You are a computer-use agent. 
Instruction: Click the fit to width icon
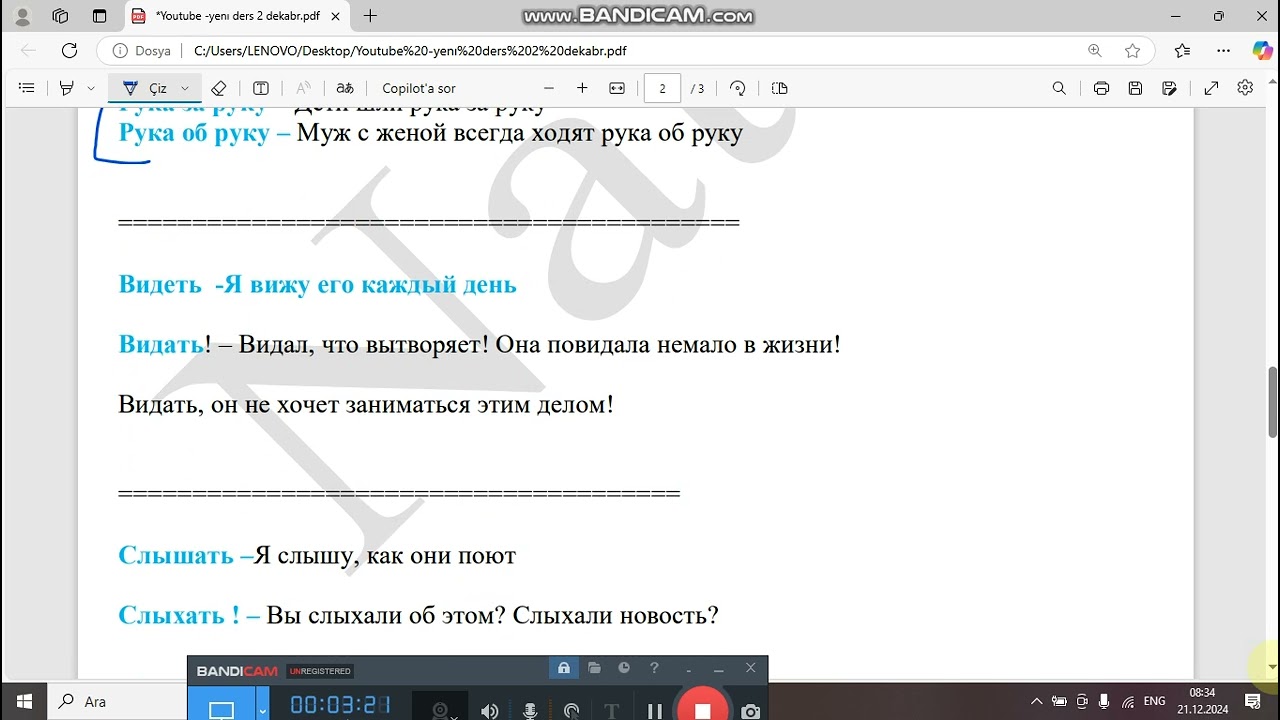pos(617,88)
